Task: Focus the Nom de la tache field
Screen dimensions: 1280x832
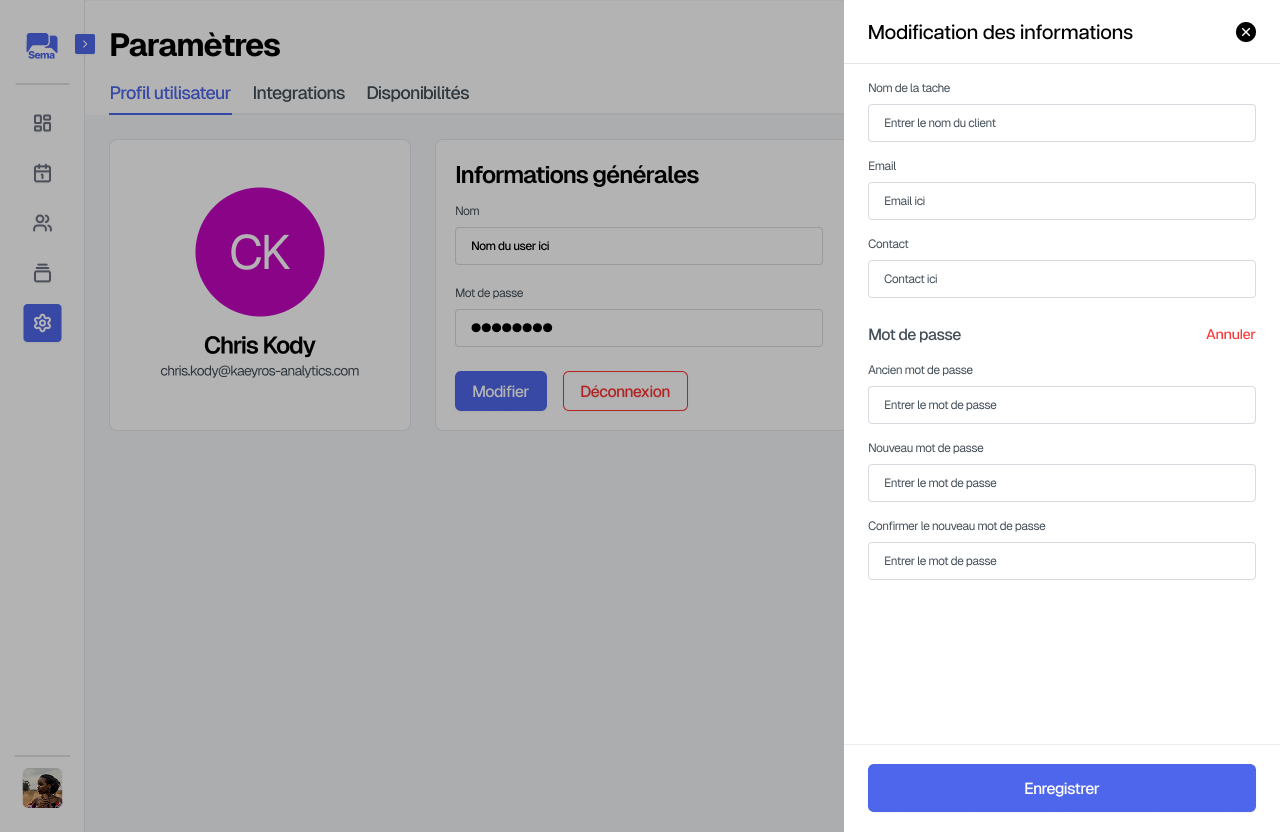Action: pos(1061,123)
